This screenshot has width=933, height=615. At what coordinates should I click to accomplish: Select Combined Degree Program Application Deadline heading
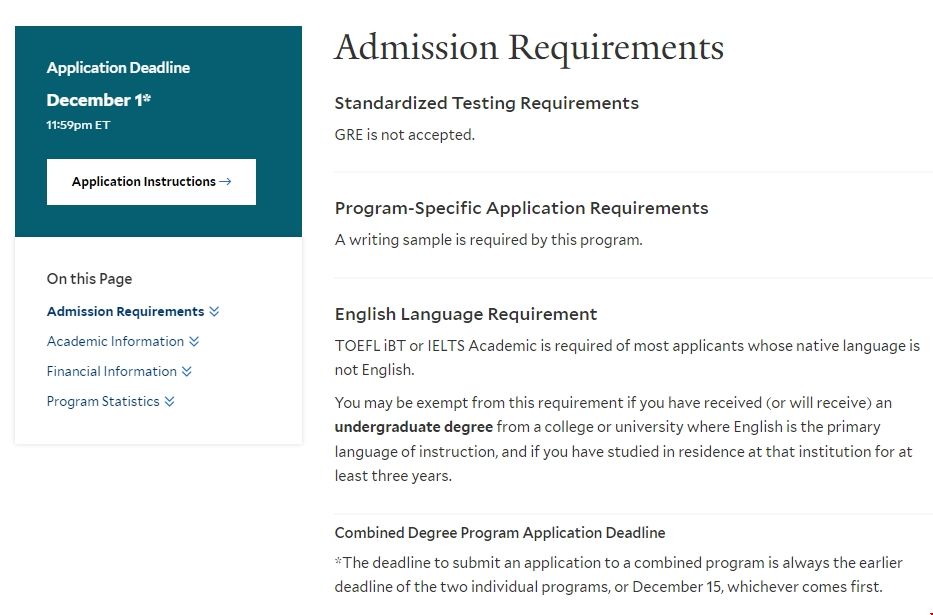pos(499,533)
